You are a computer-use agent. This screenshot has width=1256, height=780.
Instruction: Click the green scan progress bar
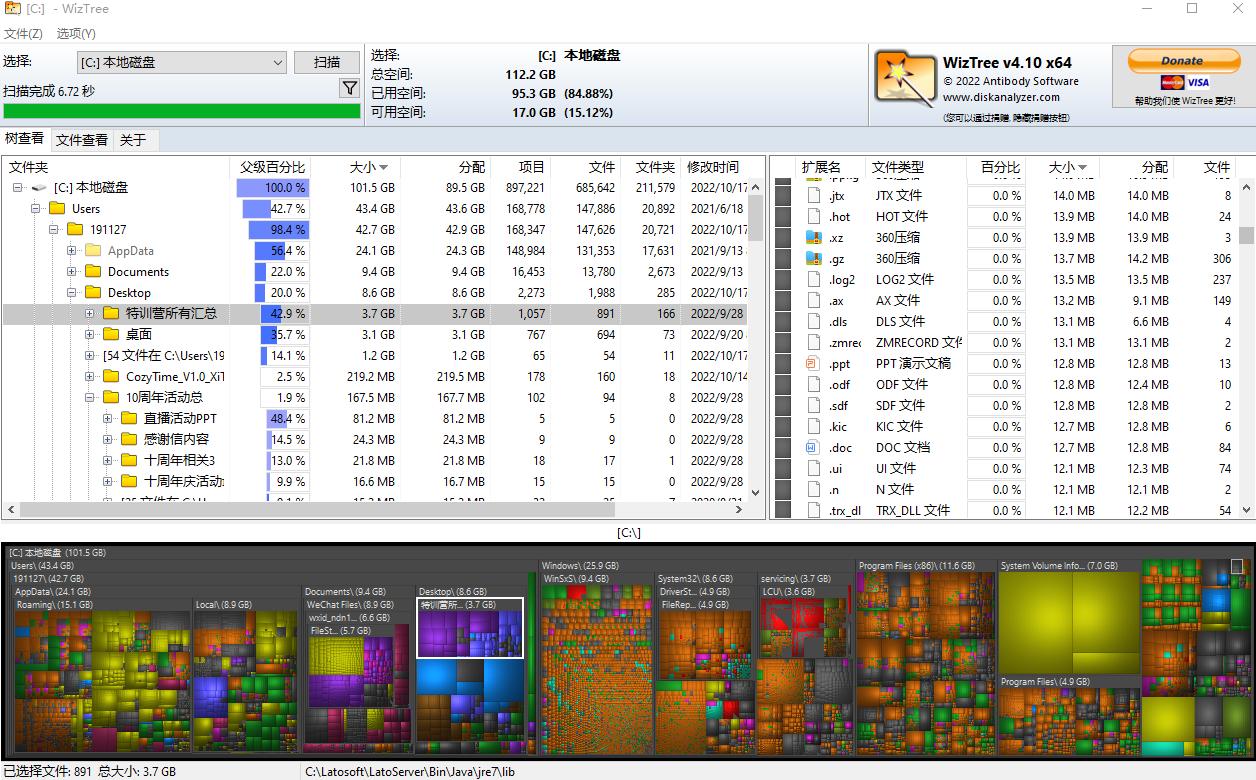tap(180, 111)
